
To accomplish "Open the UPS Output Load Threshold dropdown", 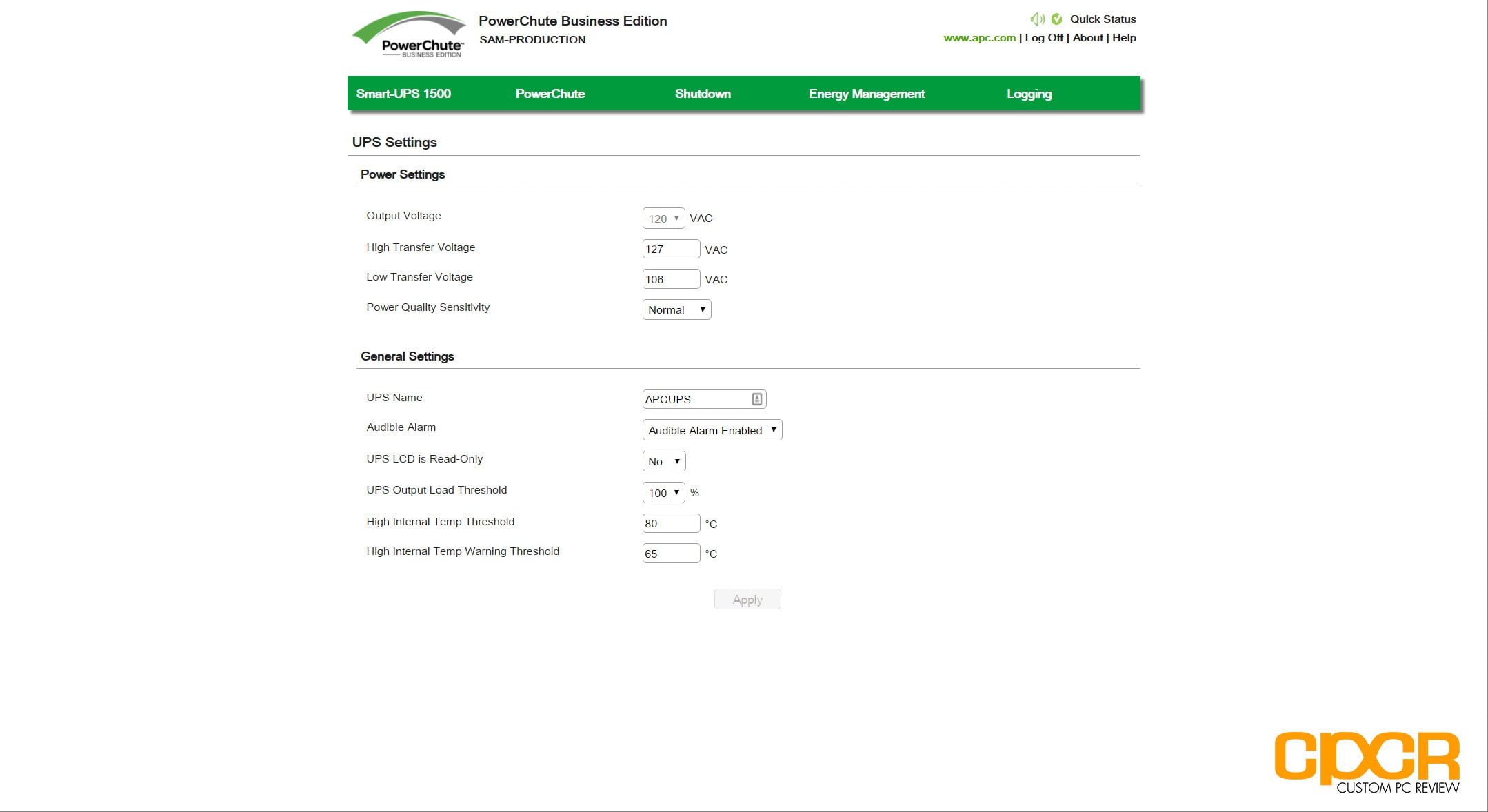I will [663, 493].
